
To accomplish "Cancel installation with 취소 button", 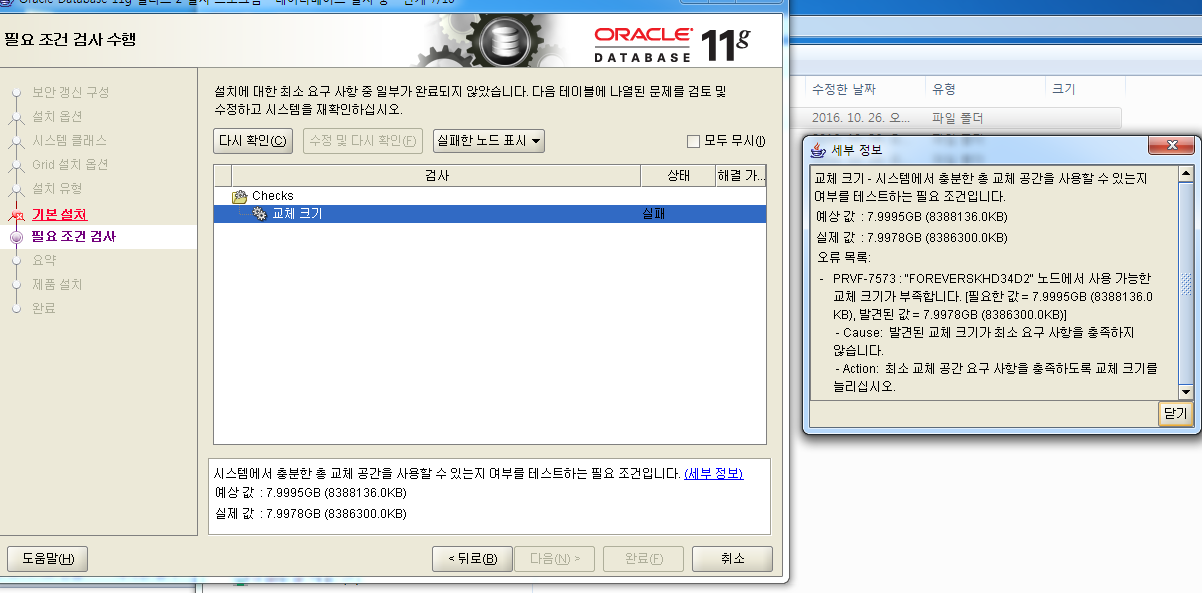I will point(732,558).
